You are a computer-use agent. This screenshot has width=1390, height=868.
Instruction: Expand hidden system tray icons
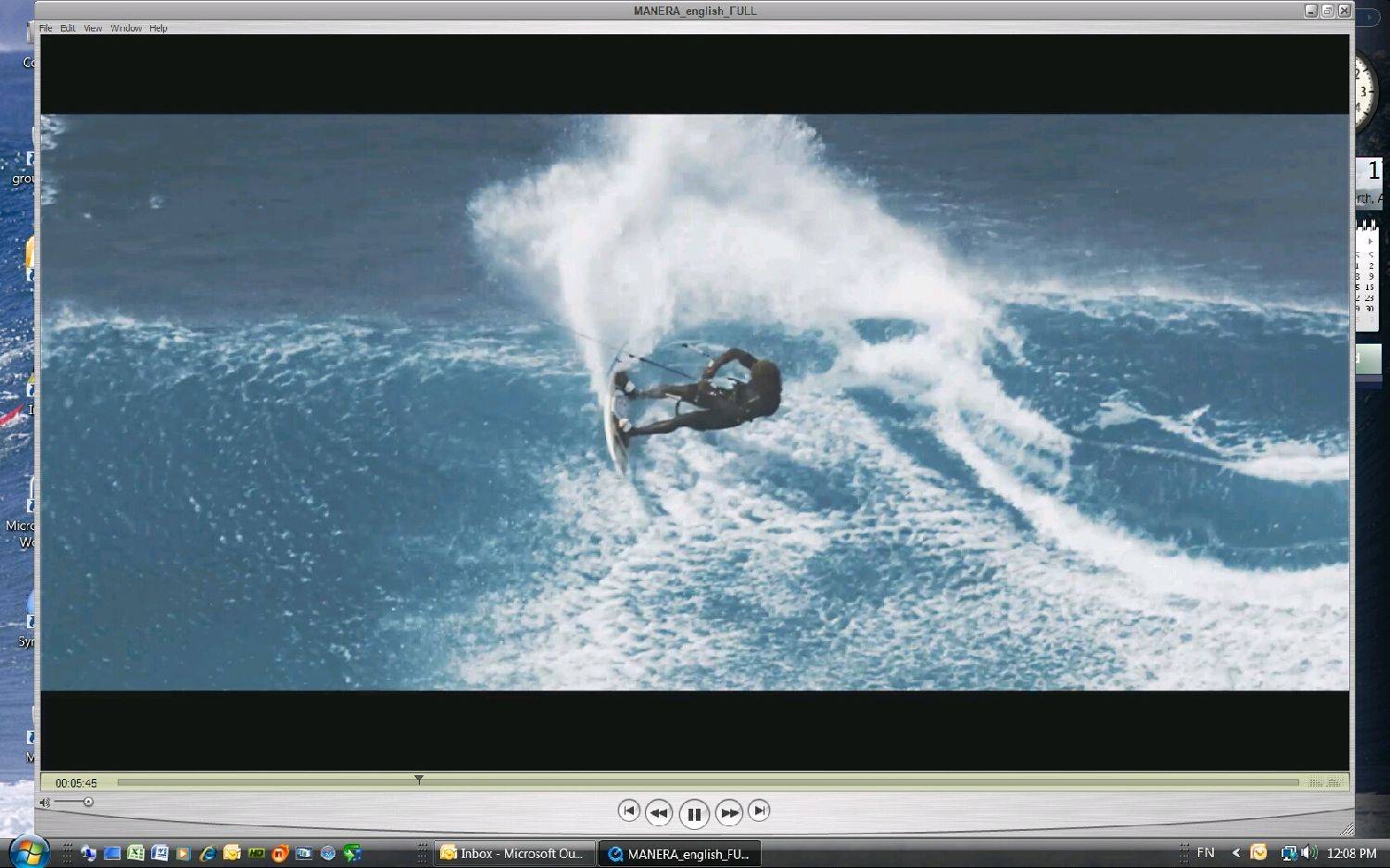pyautogui.click(x=1235, y=853)
